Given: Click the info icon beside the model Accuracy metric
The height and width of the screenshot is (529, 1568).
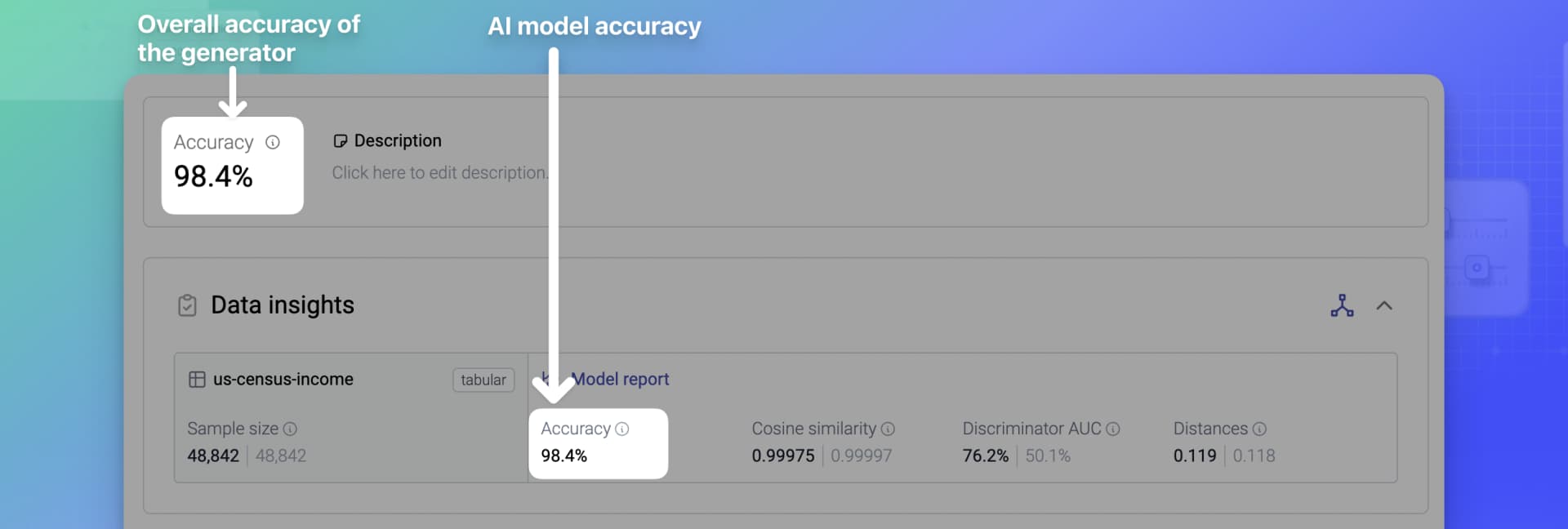Looking at the screenshot, I should (x=622, y=429).
